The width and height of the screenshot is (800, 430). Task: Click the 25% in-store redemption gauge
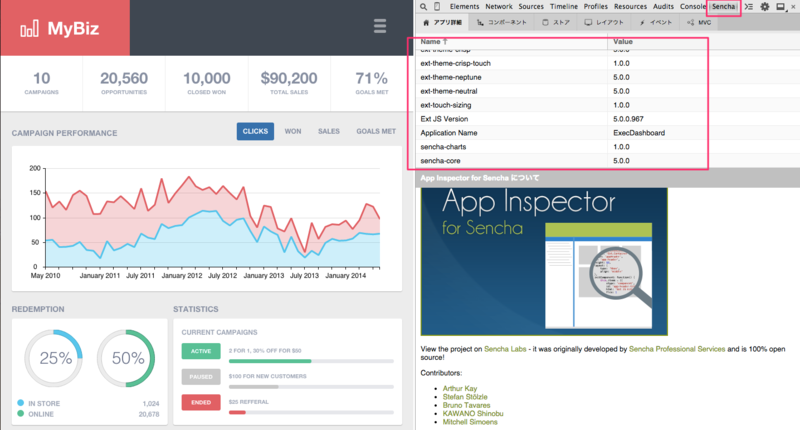click(x=54, y=358)
